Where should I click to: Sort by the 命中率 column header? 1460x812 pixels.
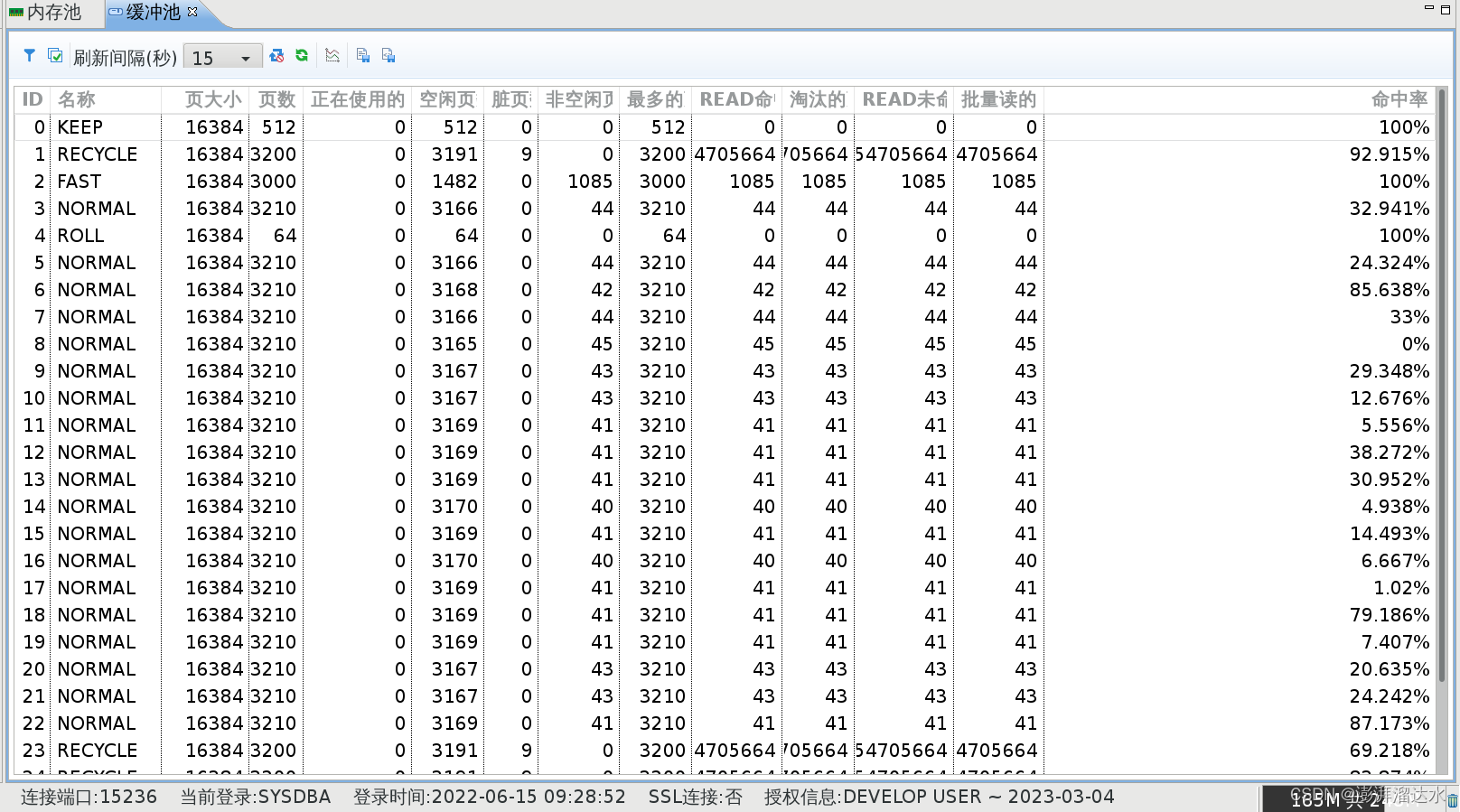point(1240,99)
